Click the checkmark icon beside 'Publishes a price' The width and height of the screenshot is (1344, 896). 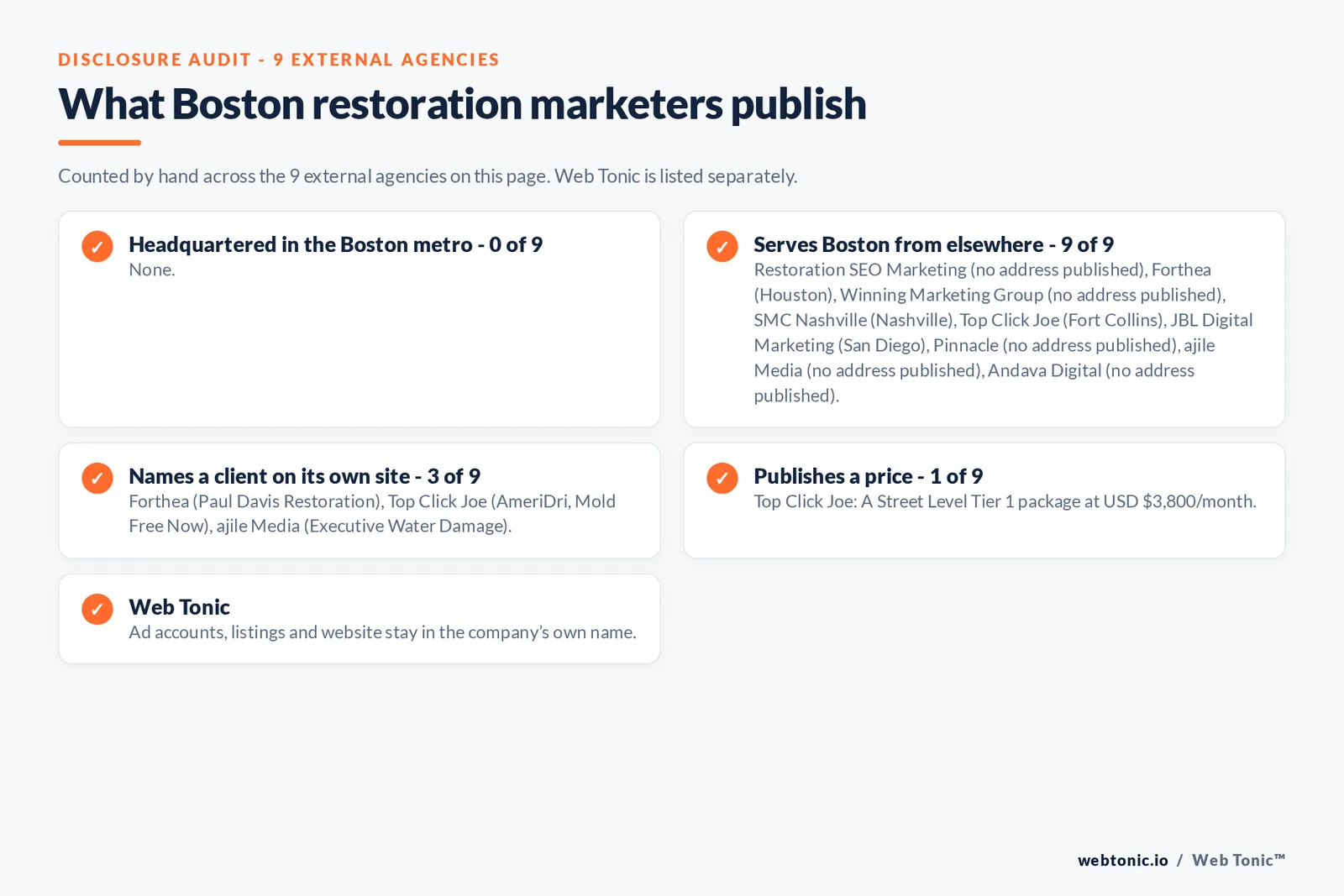tap(722, 478)
